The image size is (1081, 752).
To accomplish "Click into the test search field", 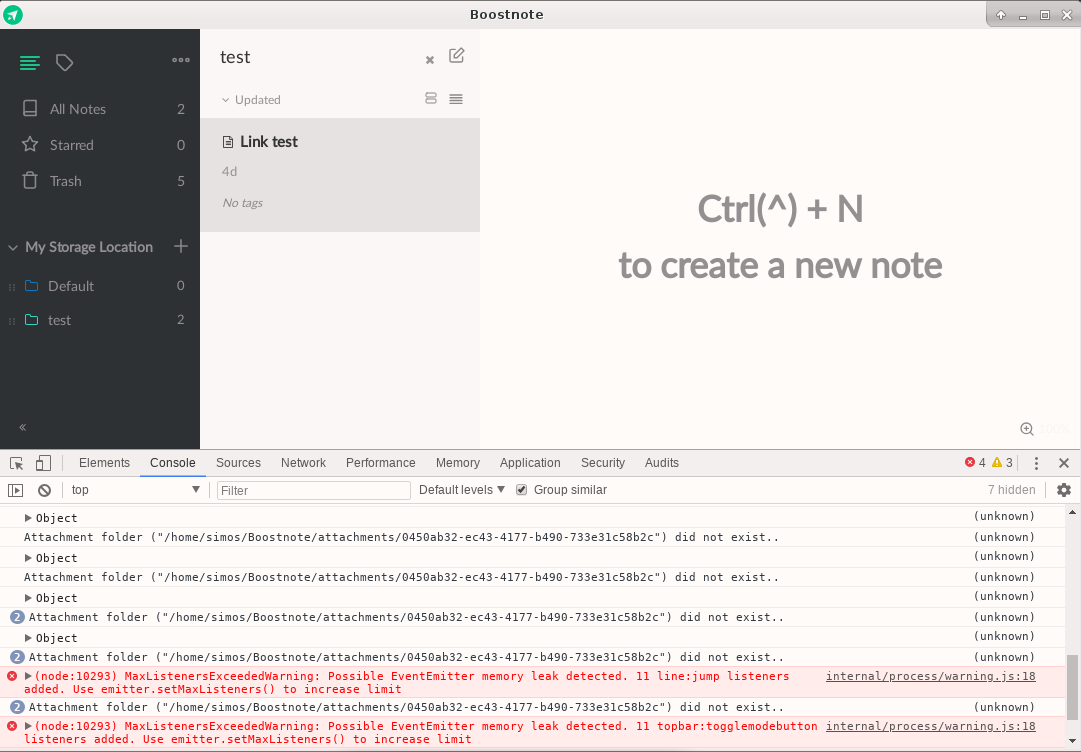I will coord(317,57).
